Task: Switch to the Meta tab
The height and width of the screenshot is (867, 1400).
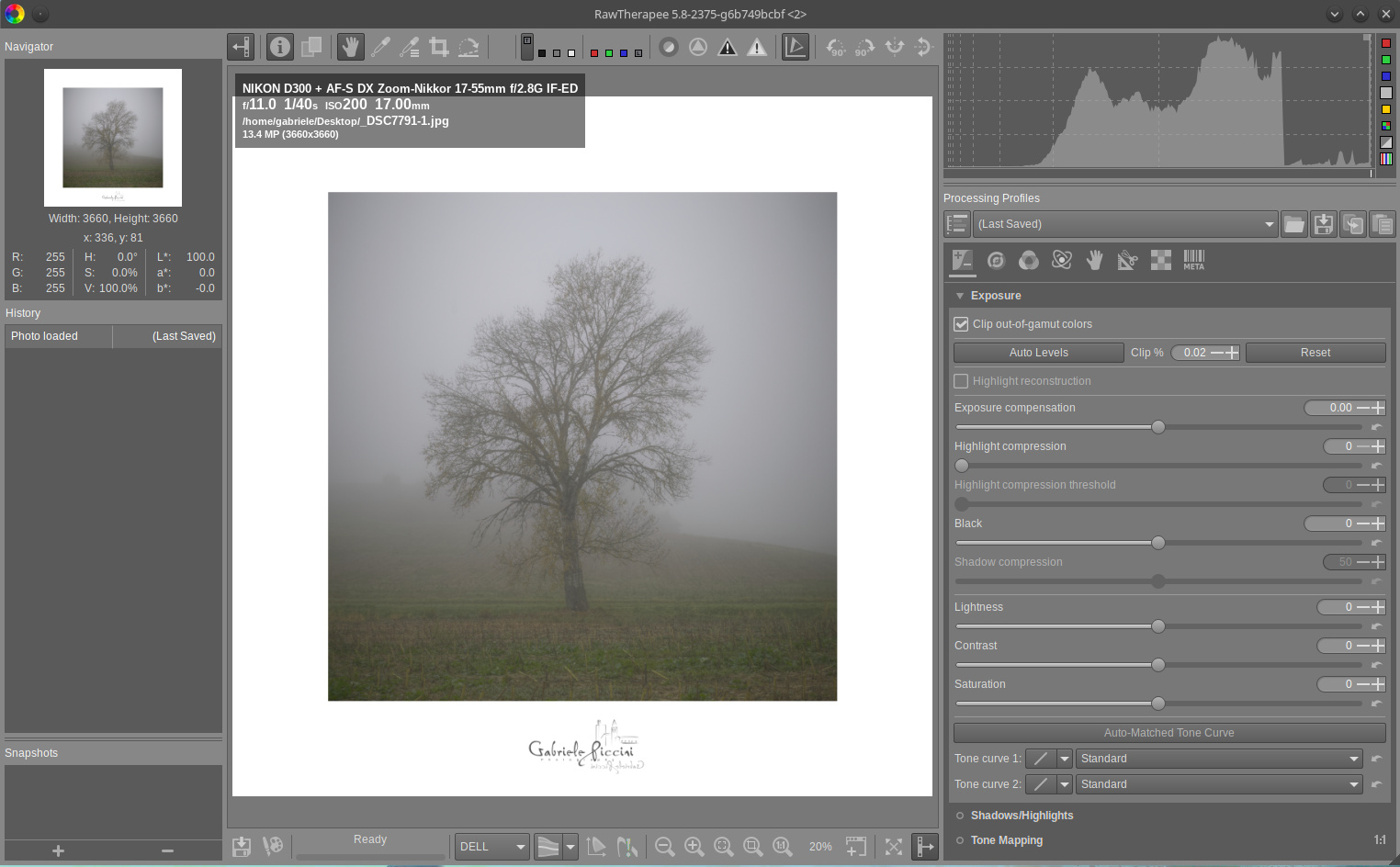Action: tap(1193, 261)
